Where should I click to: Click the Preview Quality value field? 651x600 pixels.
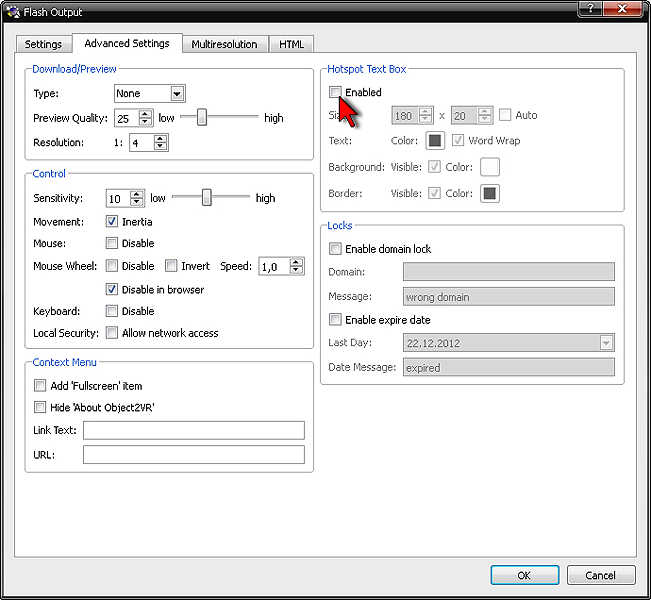[x=127, y=118]
